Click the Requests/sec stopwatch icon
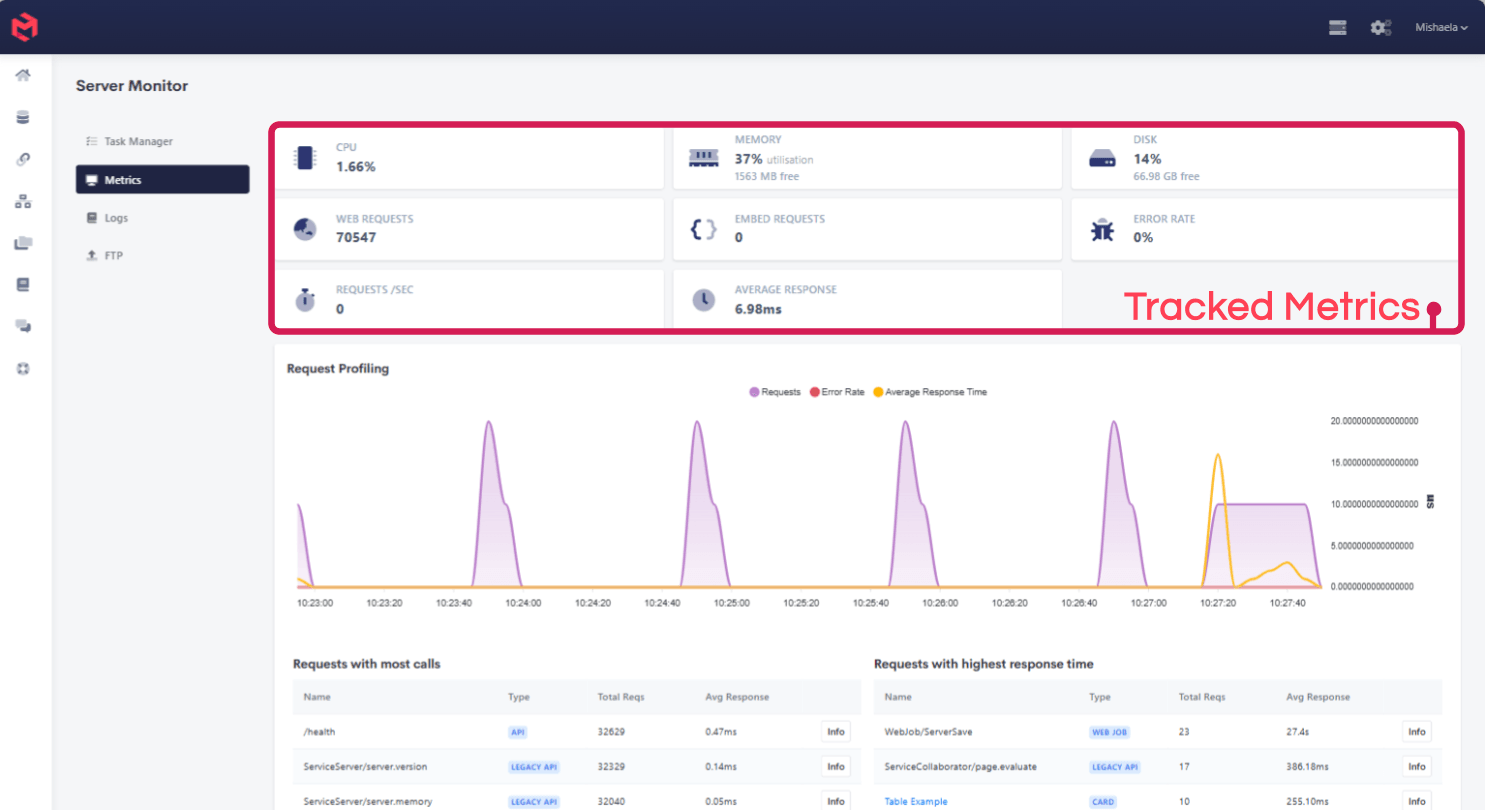This screenshot has width=1485, height=810. tap(305, 299)
